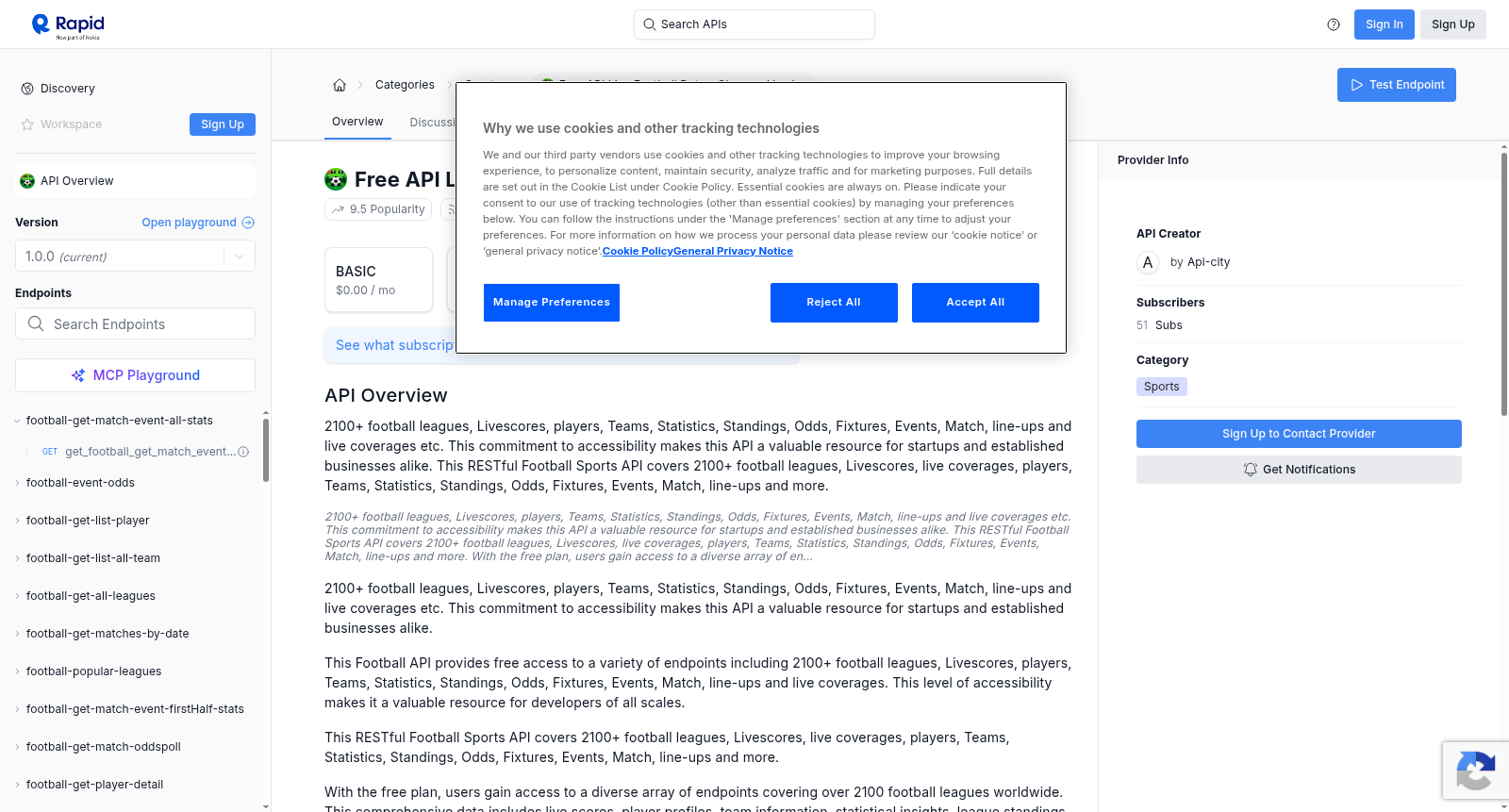Click Categories breadcrumb
This screenshot has width=1509, height=812.
(405, 85)
